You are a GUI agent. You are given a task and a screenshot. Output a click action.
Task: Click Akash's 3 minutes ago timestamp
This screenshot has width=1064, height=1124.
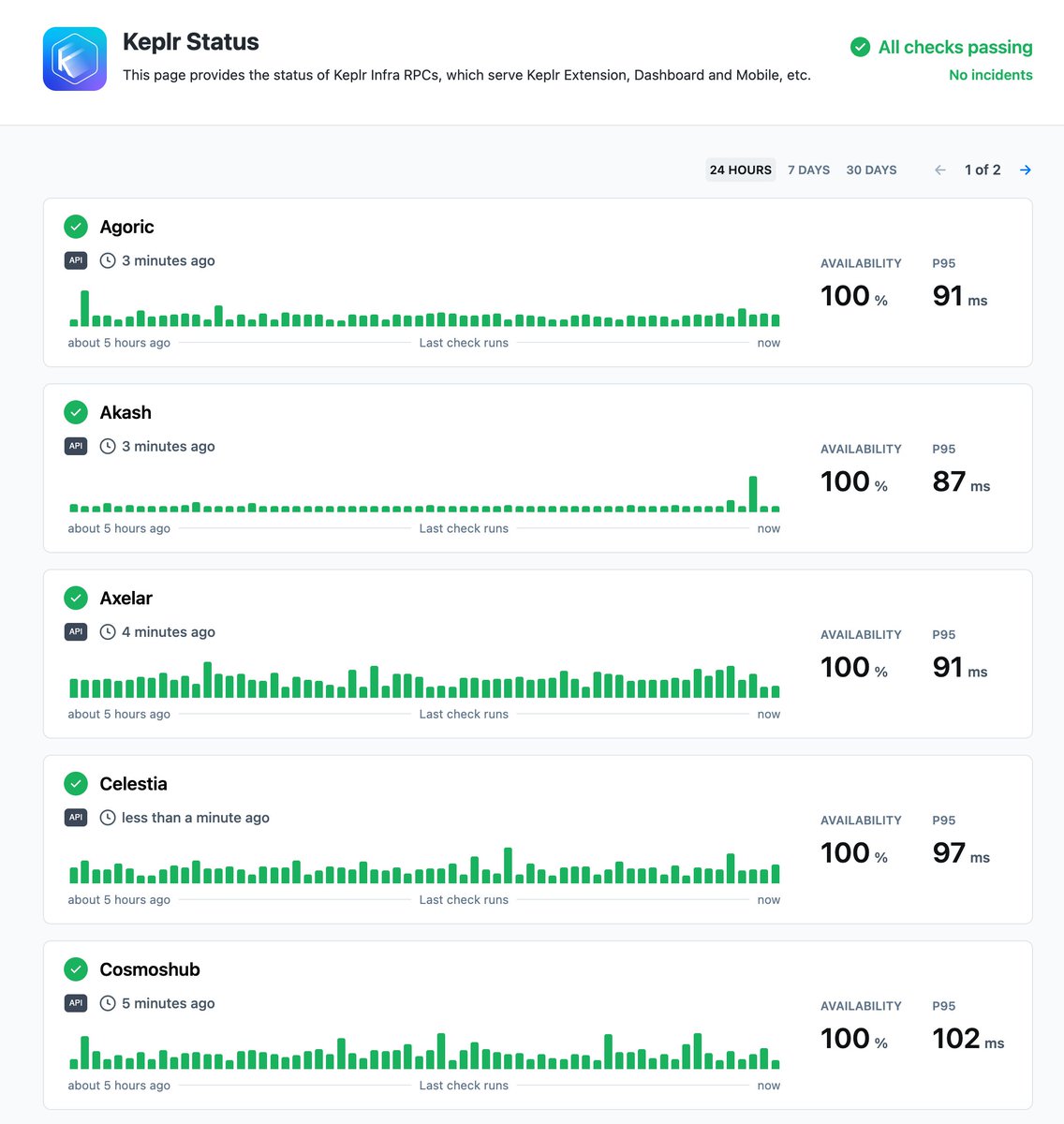169,446
